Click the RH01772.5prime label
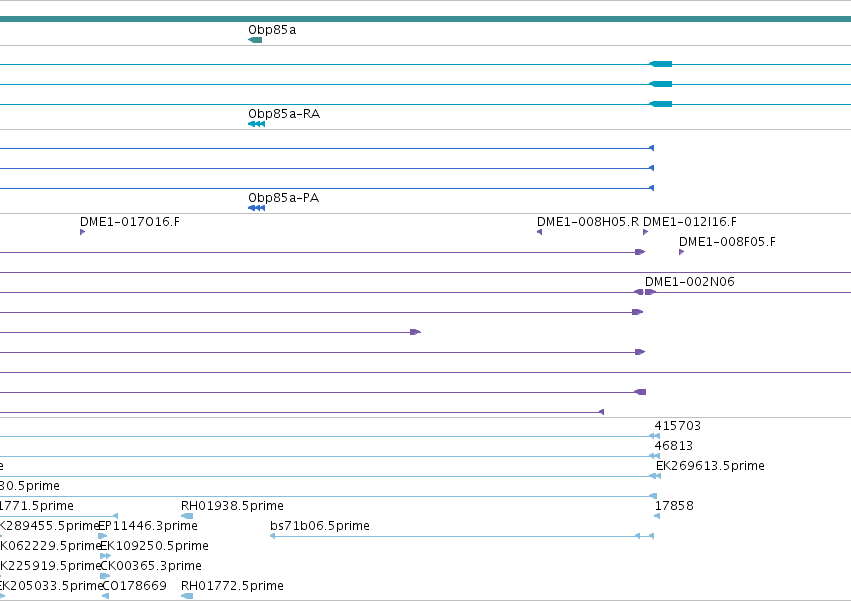This screenshot has width=851, height=601. pyautogui.click(x=232, y=586)
